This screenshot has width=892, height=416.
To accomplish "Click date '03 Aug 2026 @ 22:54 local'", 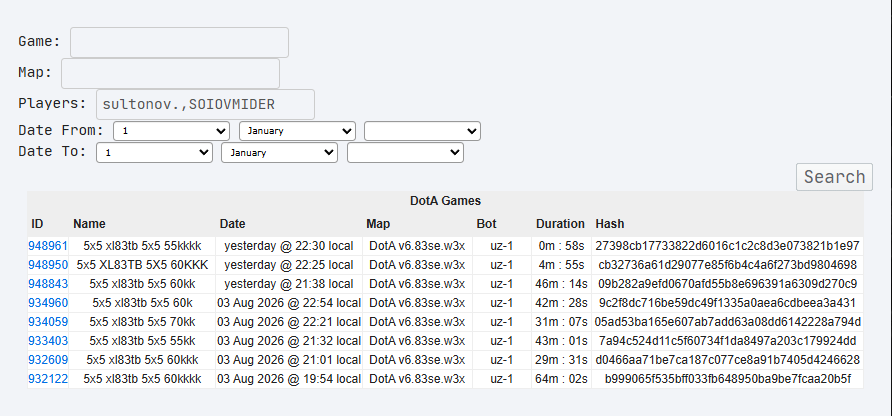I will tap(289, 303).
